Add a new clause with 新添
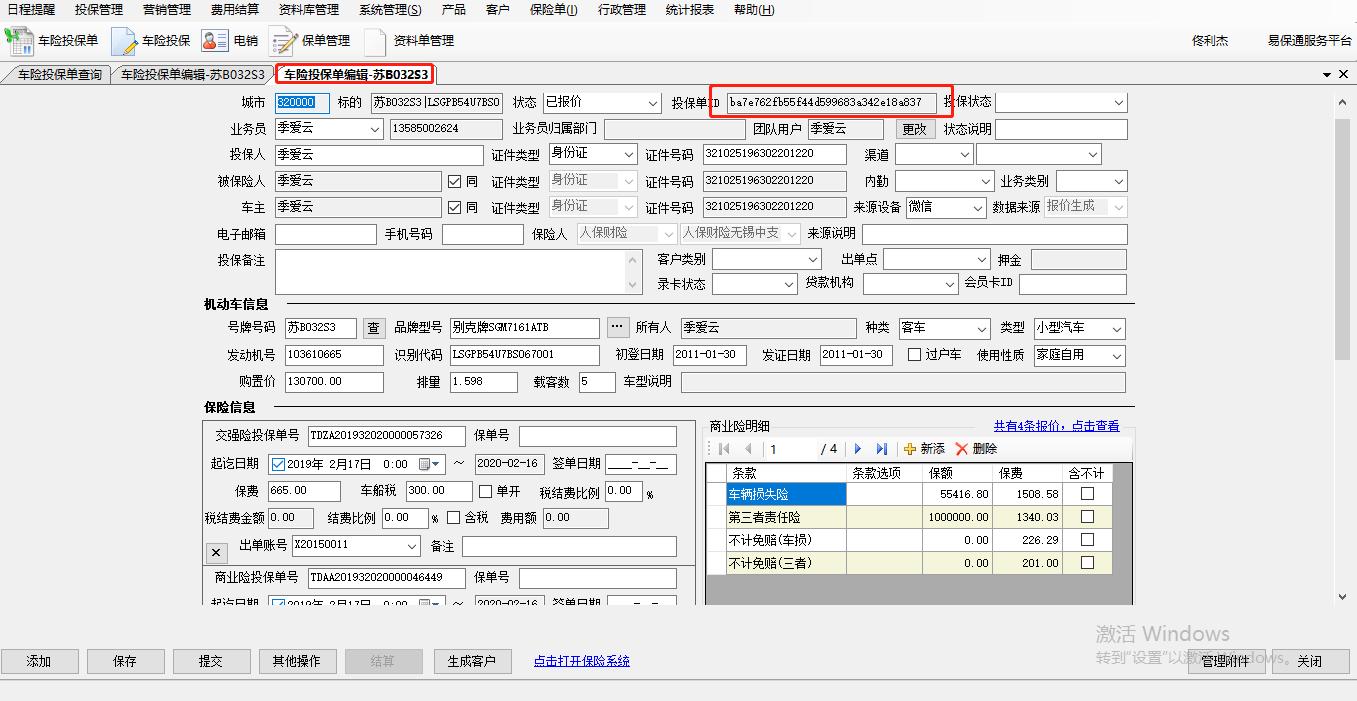Image resolution: width=1357 pixels, height=701 pixels. pyautogui.click(x=924, y=449)
